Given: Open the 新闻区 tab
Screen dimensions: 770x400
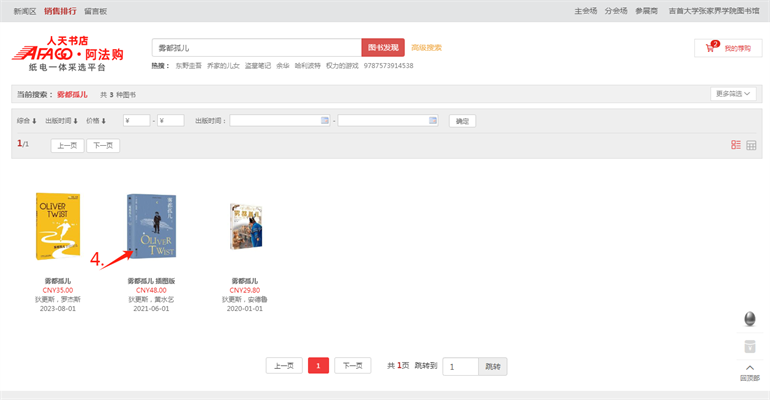Looking at the screenshot, I should point(25,11).
